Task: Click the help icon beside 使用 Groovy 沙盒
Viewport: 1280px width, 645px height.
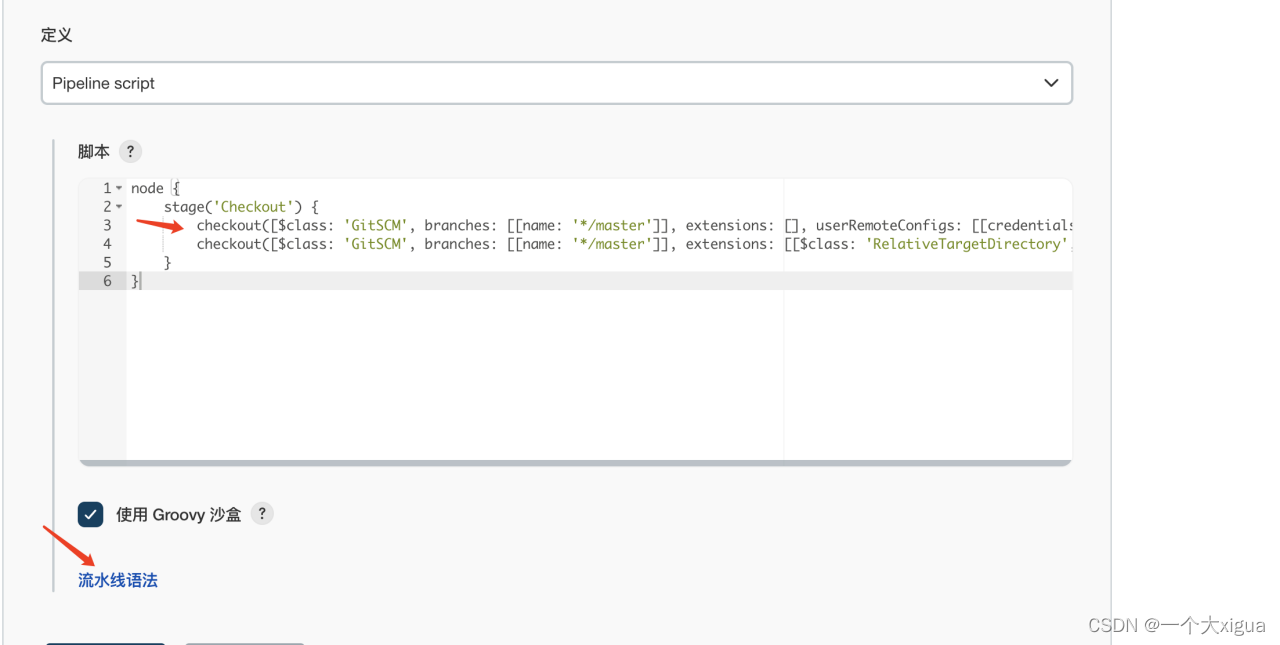Action: pyautogui.click(x=261, y=513)
